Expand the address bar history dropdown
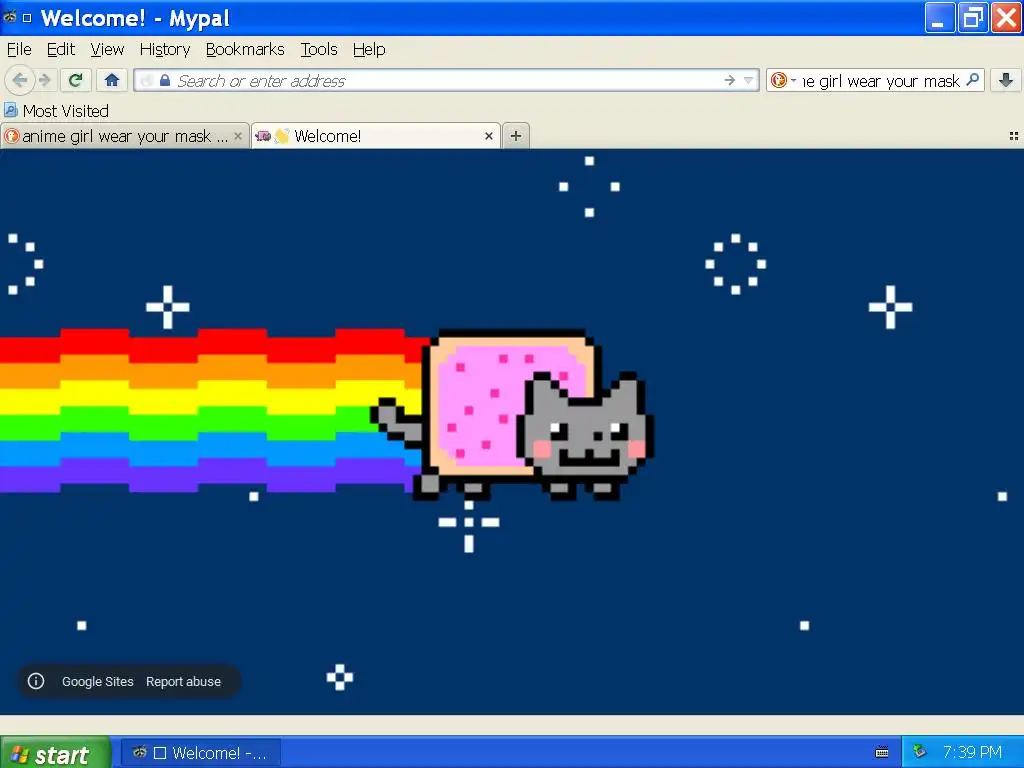This screenshot has height=768, width=1024. click(x=748, y=80)
